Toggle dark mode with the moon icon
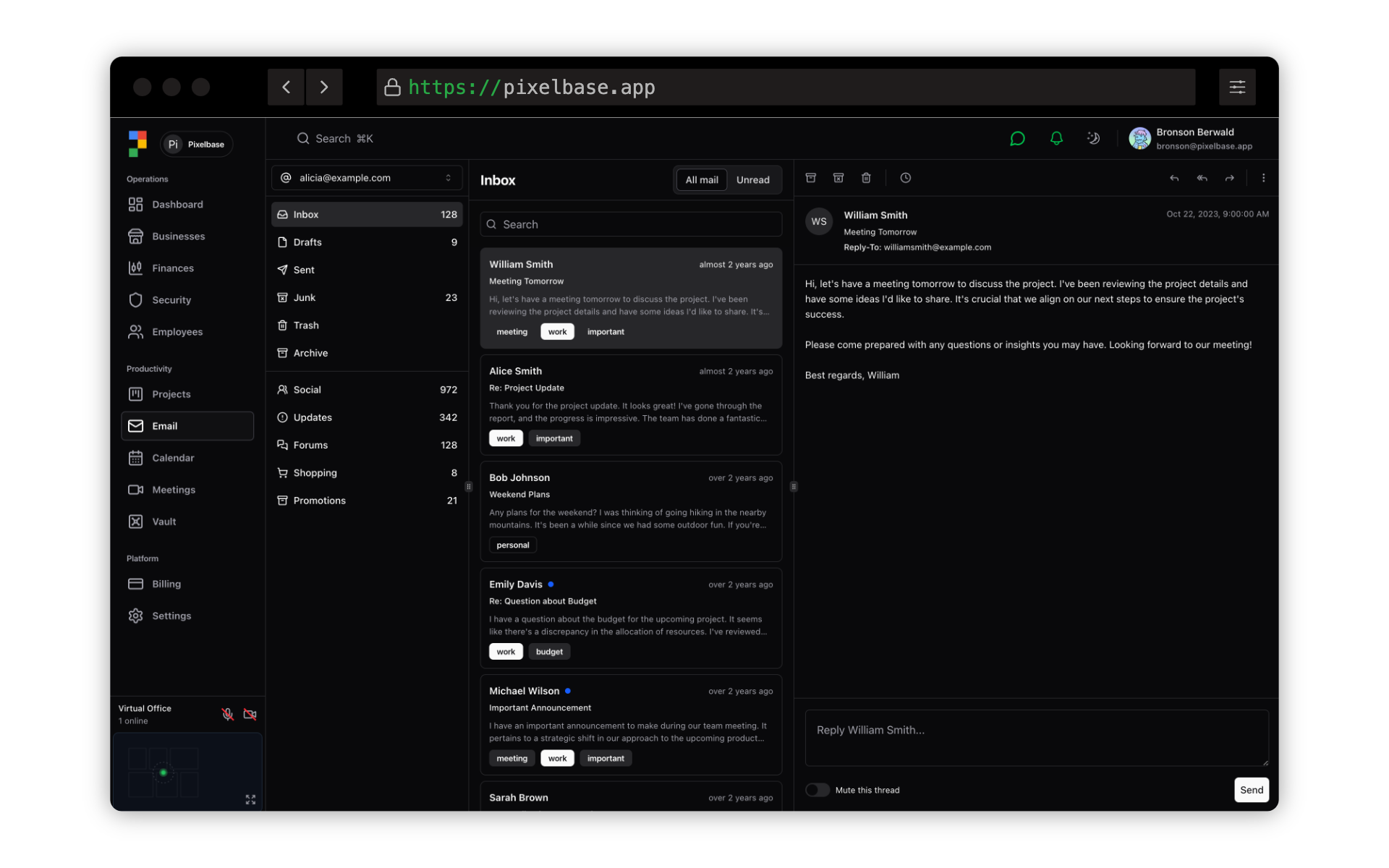The height and width of the screenshot is (868, 1389). click(x=1094, y=138)
